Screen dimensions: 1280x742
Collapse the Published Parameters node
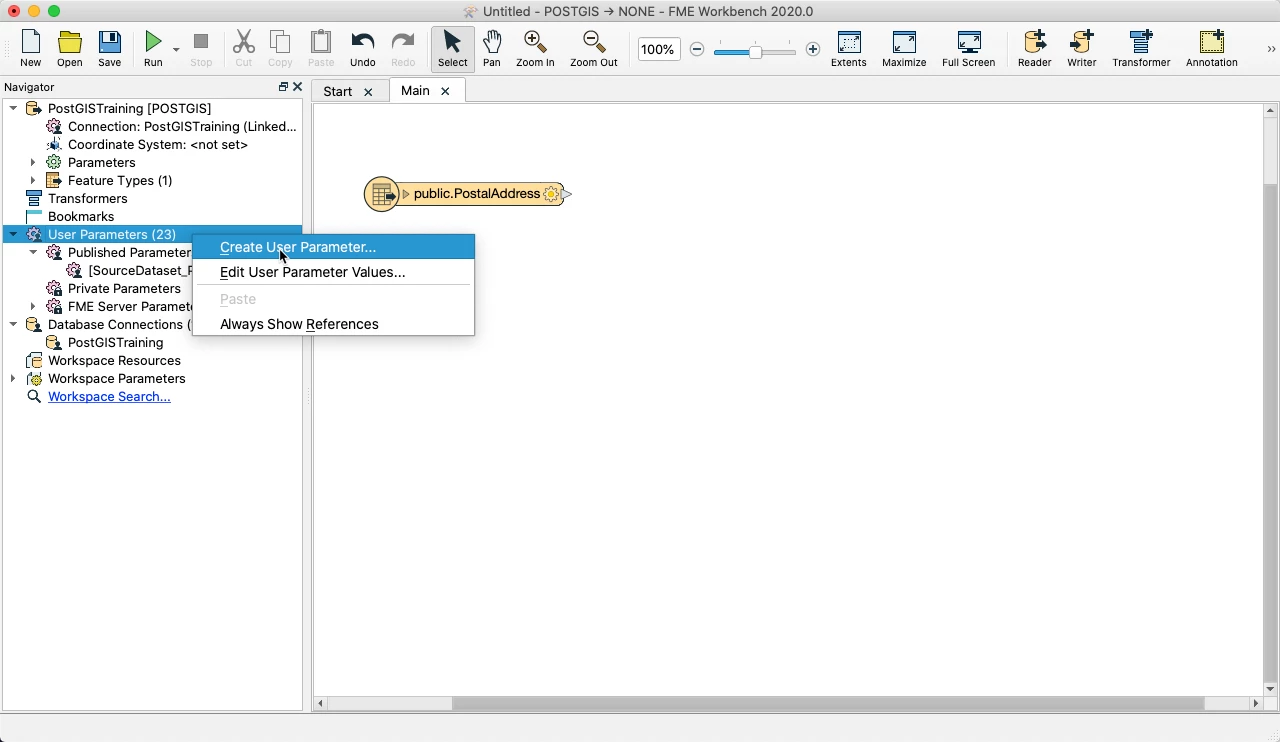[33, 252]
